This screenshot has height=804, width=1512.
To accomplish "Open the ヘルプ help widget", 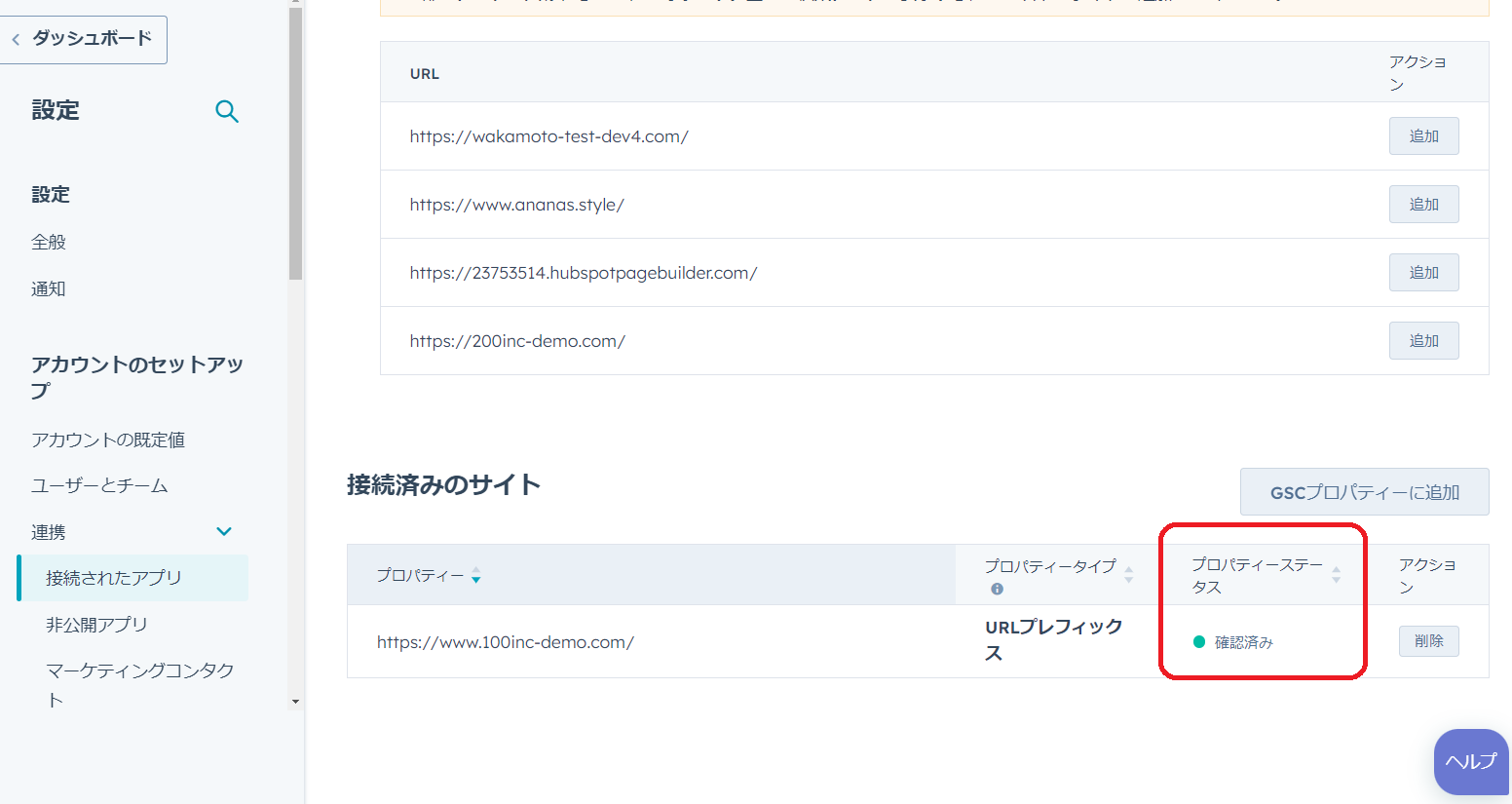I will 1471,761.
